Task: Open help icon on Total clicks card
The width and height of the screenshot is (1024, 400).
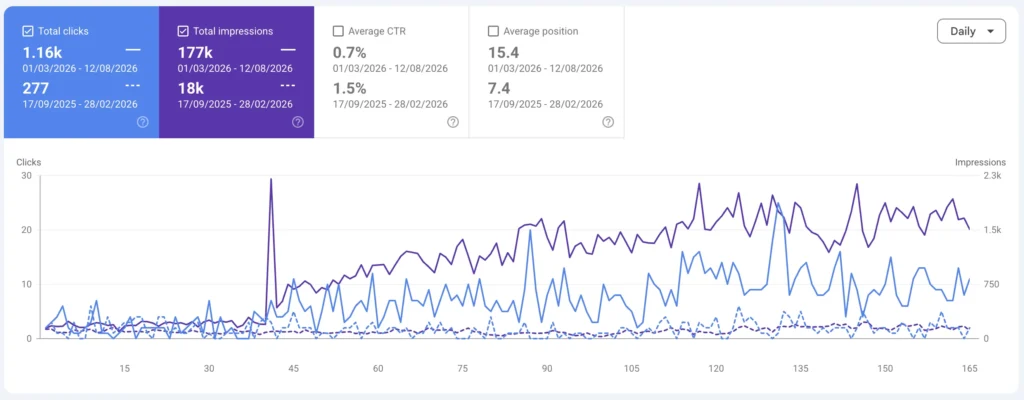Action: click(142, 122)
